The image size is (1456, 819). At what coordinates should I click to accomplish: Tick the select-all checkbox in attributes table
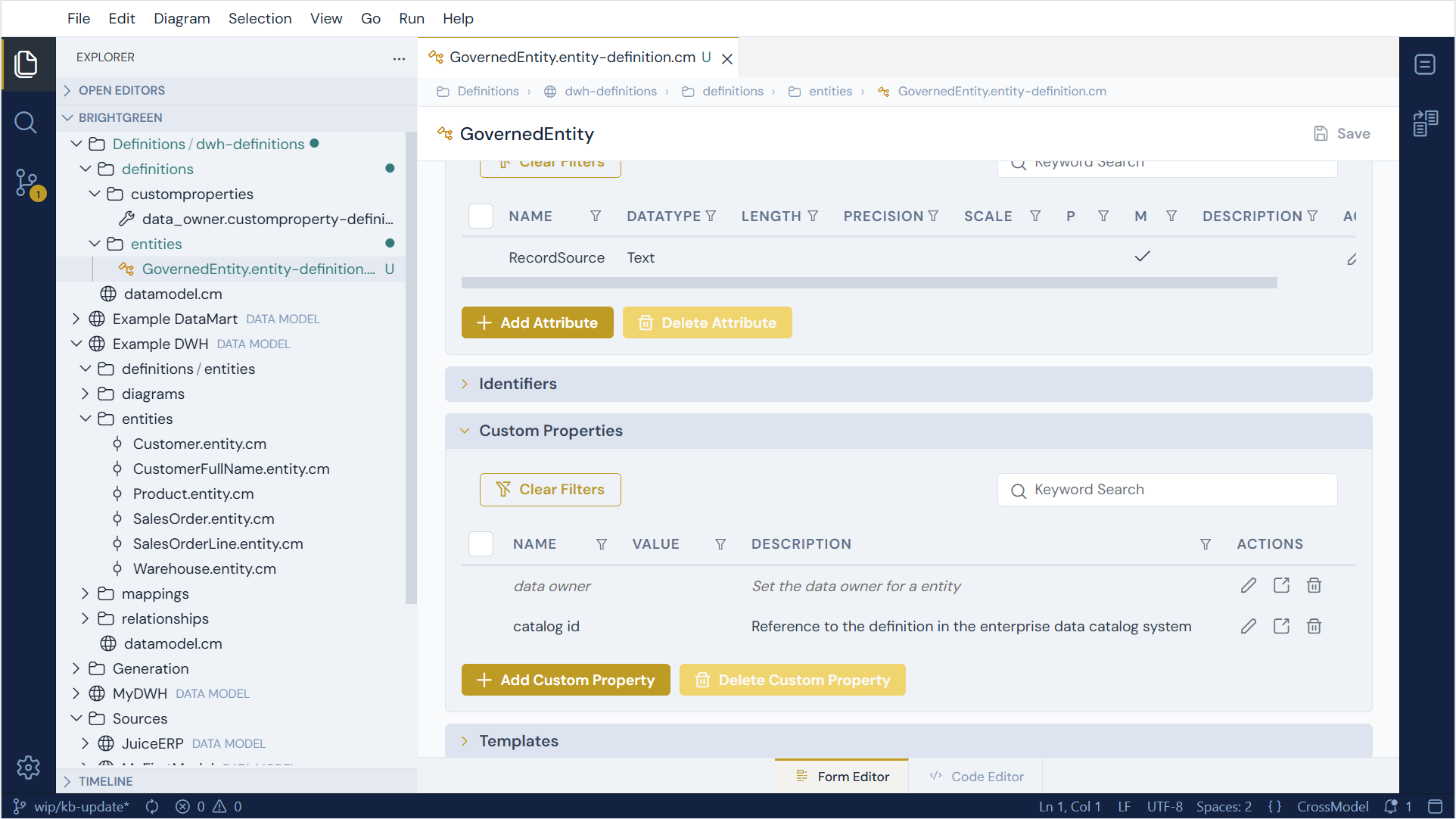(481, 216)
